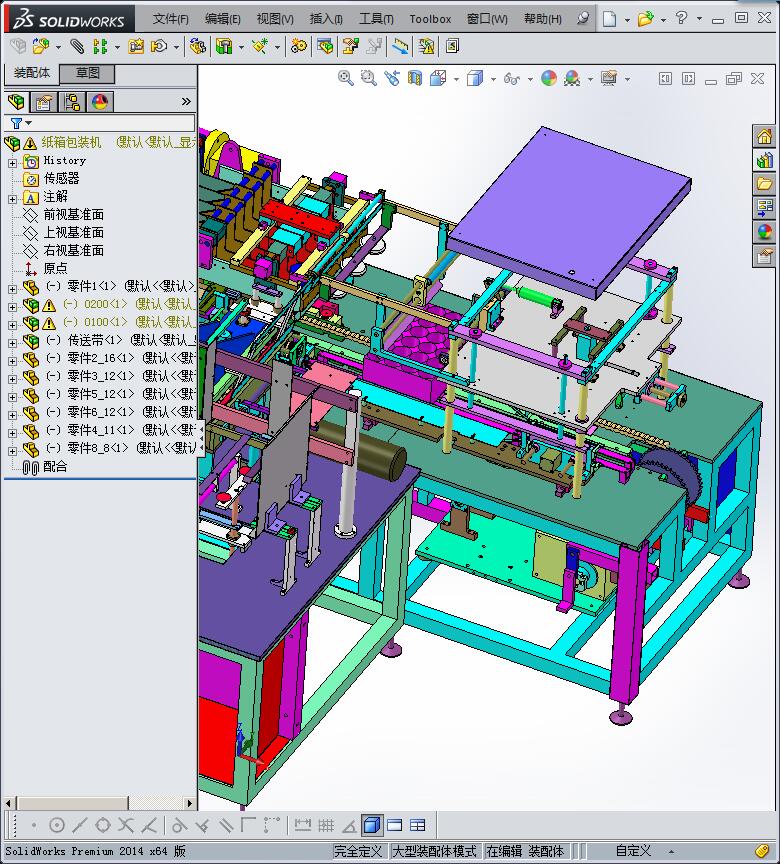Viewport: 780px width, 864px height.
Task: Open the DisplayManager tab icon
Action: point(100,101)
